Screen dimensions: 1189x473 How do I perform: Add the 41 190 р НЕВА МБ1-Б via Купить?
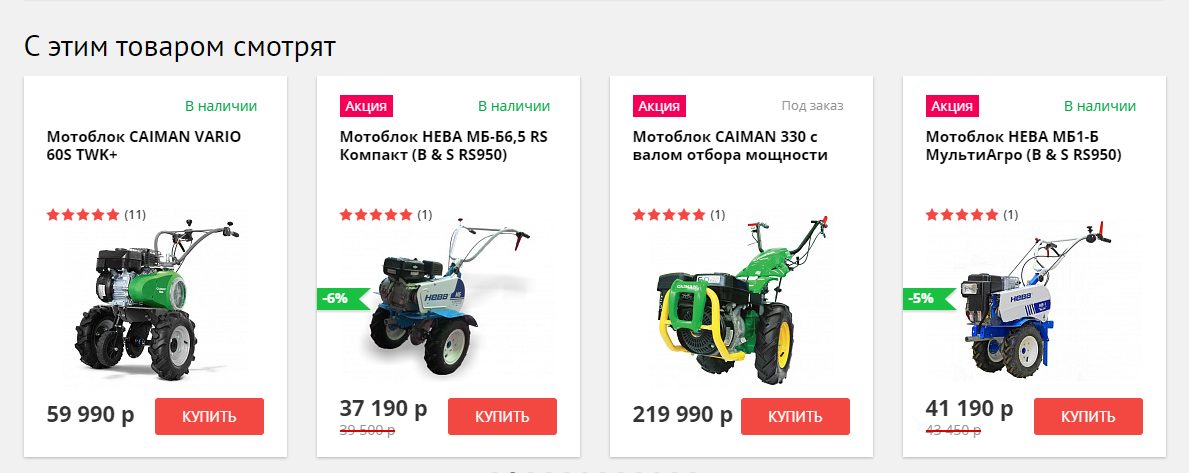[1088, 416]
